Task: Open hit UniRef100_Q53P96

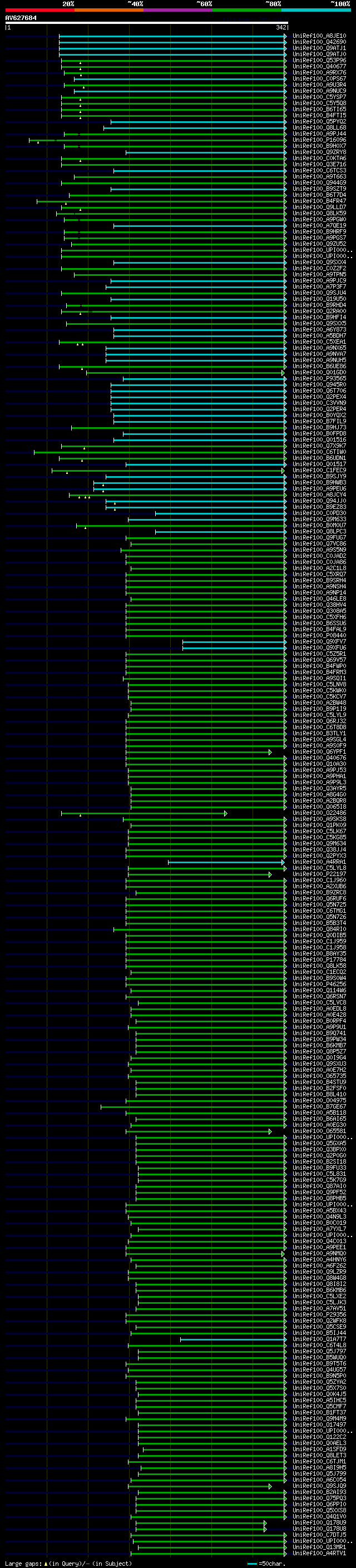Action: (319, 60)
